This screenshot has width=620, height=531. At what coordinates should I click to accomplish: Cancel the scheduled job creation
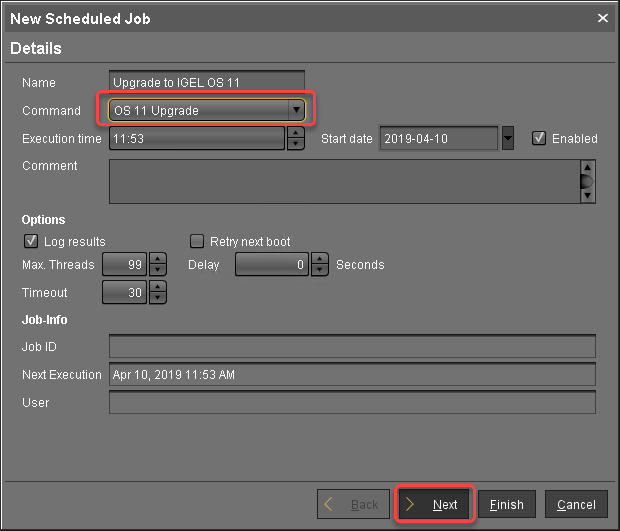pyautogui.click(x=576, y=504)
